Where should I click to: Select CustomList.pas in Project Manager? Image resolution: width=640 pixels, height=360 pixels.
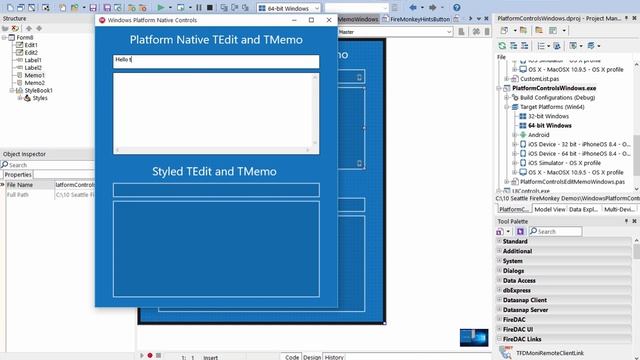(x=539, y=79)
